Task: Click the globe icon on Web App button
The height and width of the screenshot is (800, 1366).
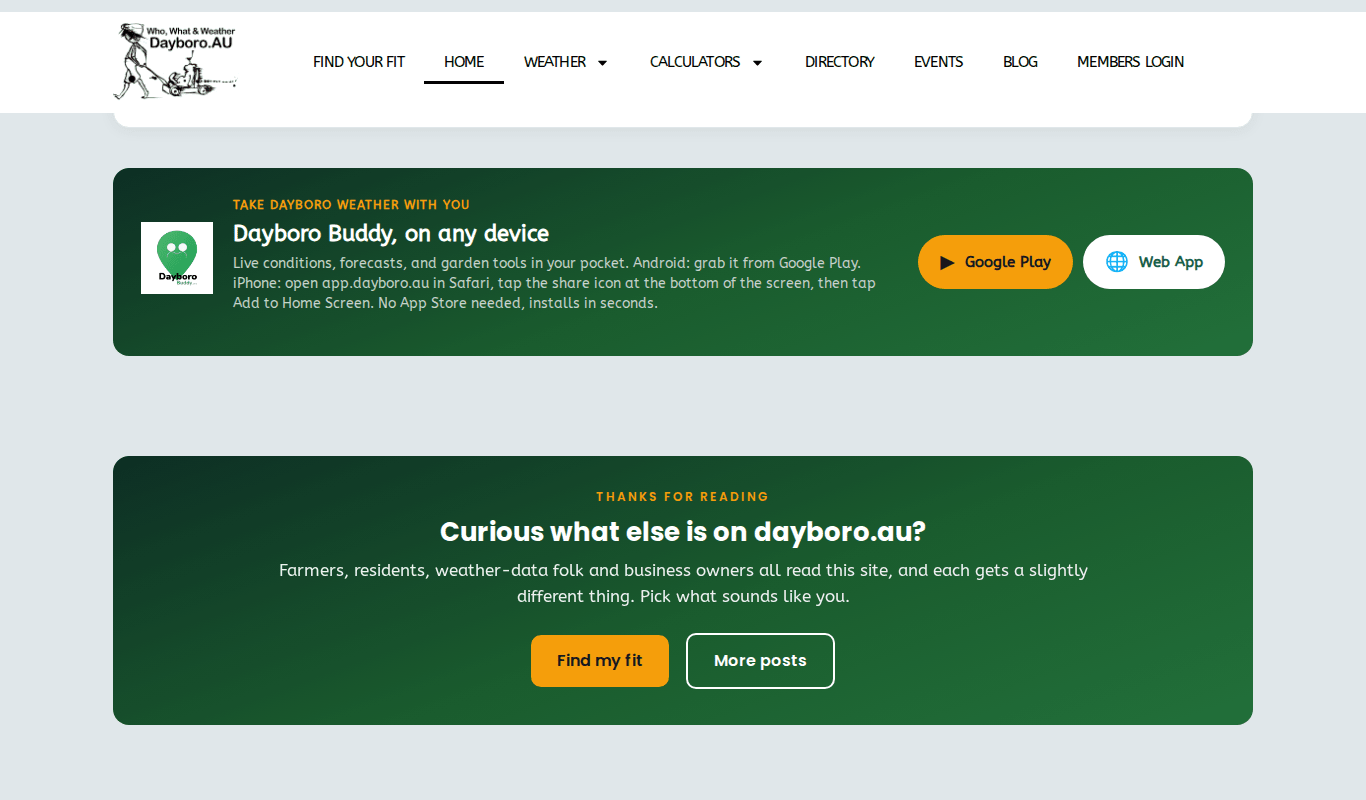Action: point(1116,262)
